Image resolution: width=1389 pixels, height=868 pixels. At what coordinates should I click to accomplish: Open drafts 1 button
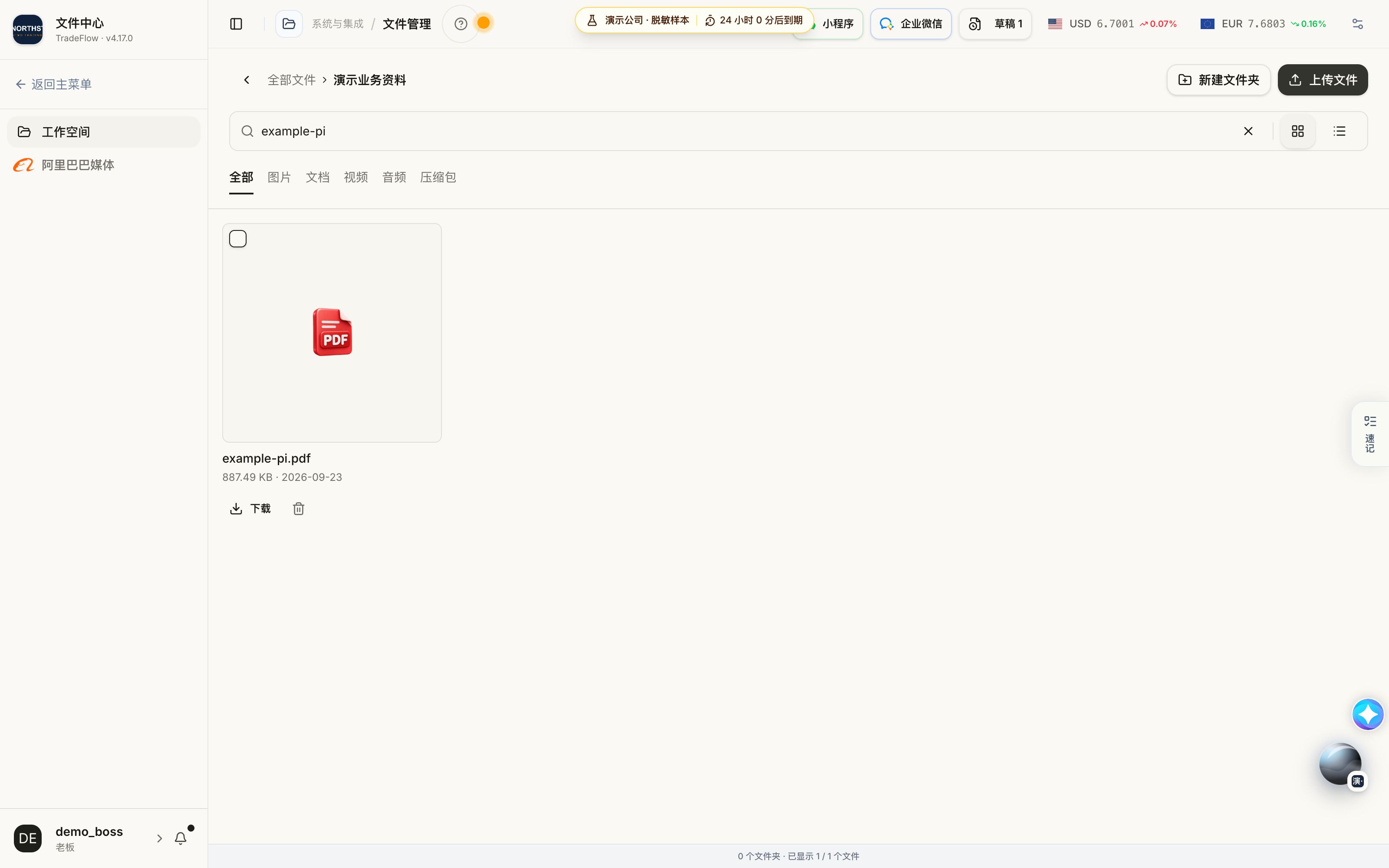point(995,23)
